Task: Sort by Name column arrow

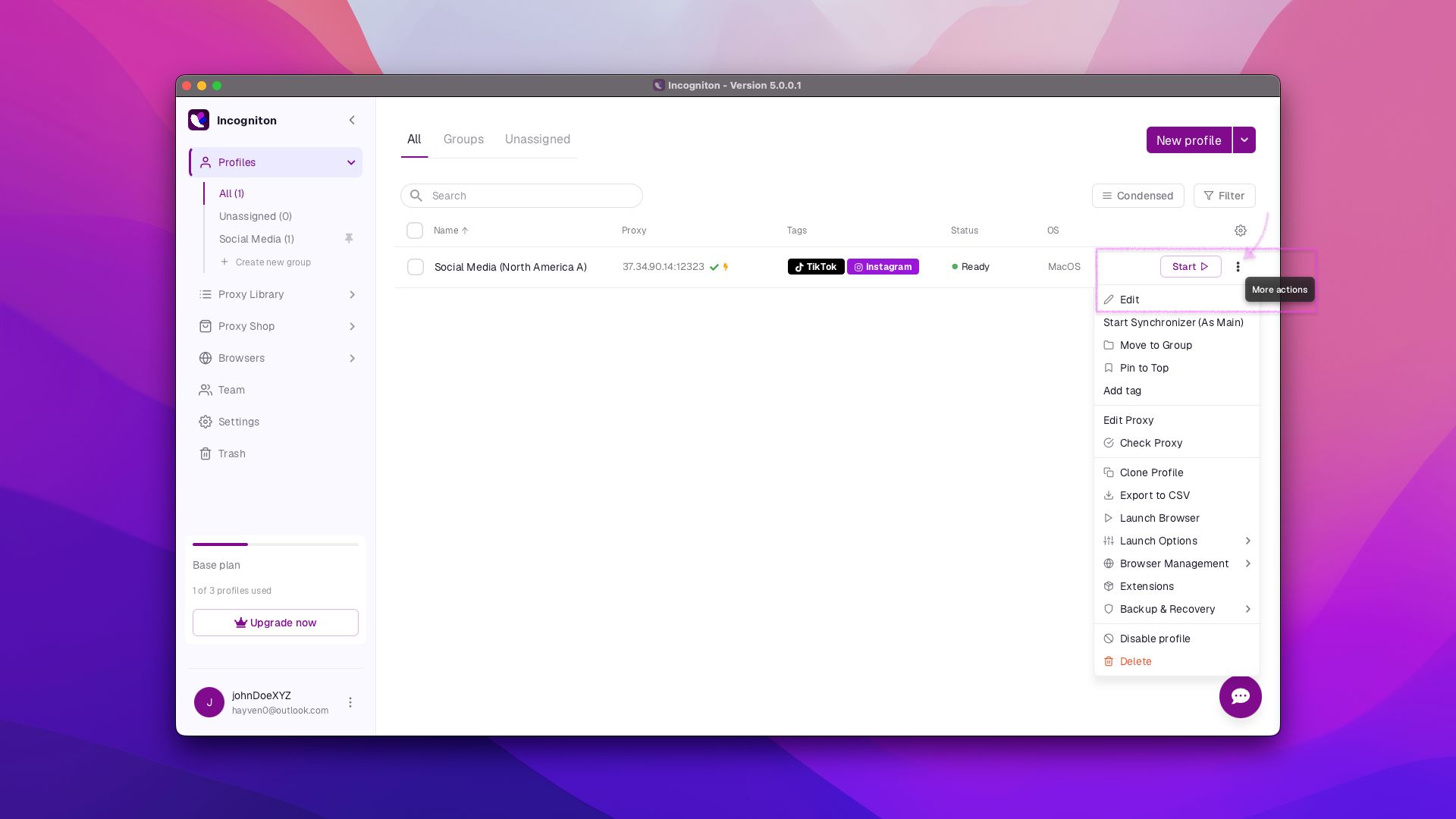Action: pyautogui.click(x=465, y=231)
